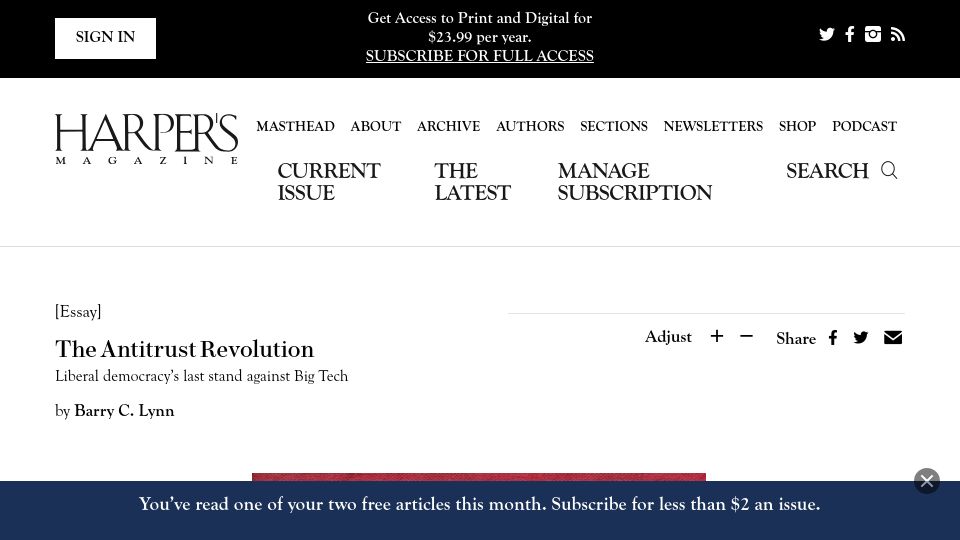Image resolution: width=960 pixels, height=540 pixels.
Task: Open author Barry C. Lynn's page
Action: point(124,411)
